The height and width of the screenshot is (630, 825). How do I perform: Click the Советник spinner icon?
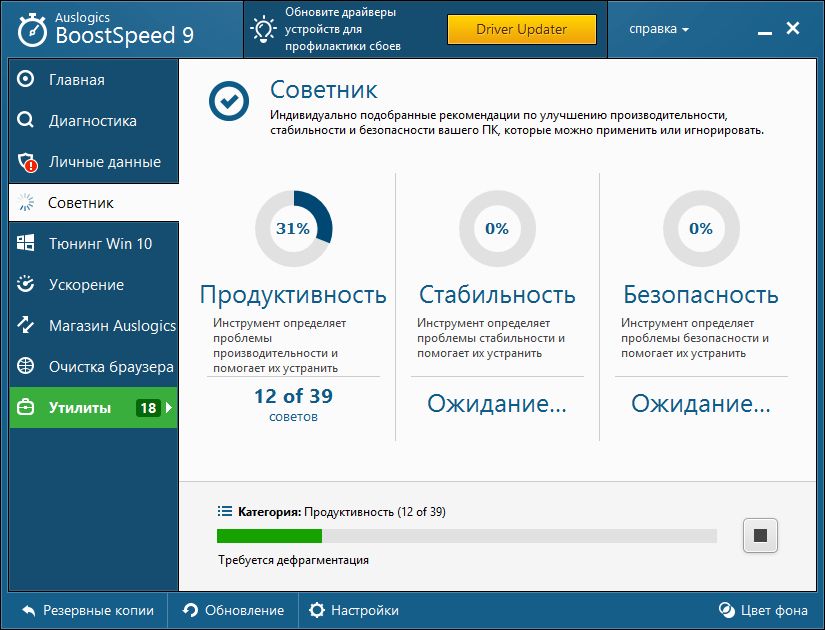tap(25, 203)
